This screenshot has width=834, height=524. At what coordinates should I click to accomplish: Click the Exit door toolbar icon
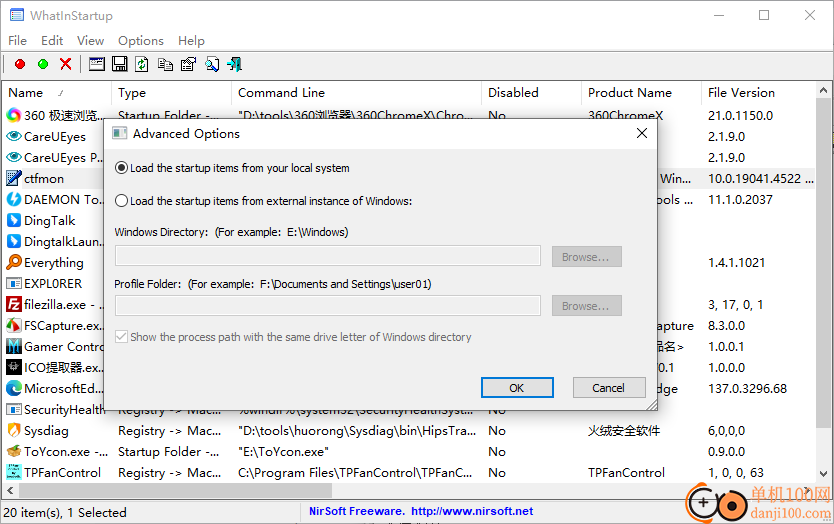[x=235, y=64]
